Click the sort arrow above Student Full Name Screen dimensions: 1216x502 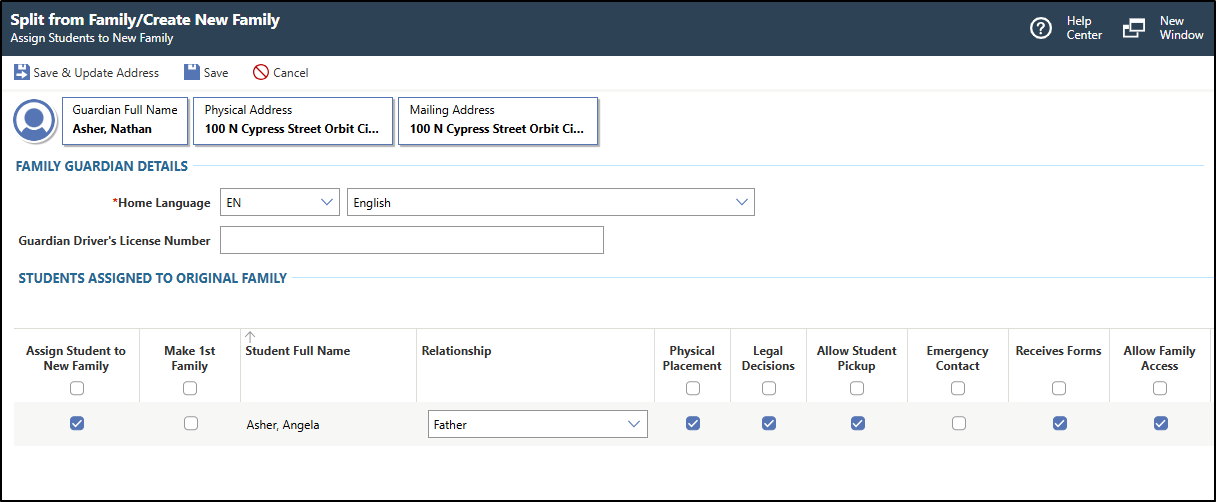click(x=250, y=336)
